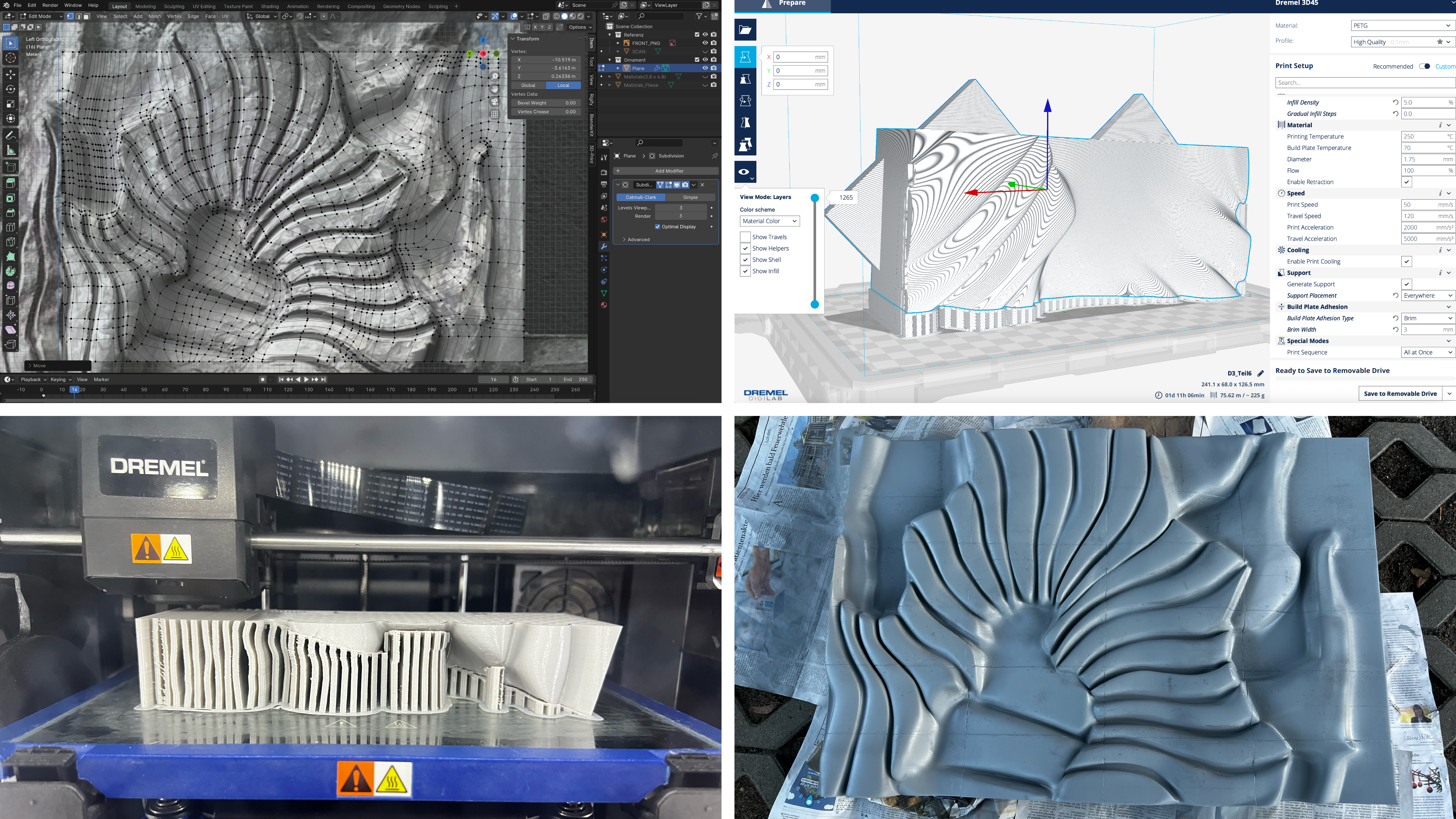Select the Move tool in Blender toolbar

coord(10,75)
